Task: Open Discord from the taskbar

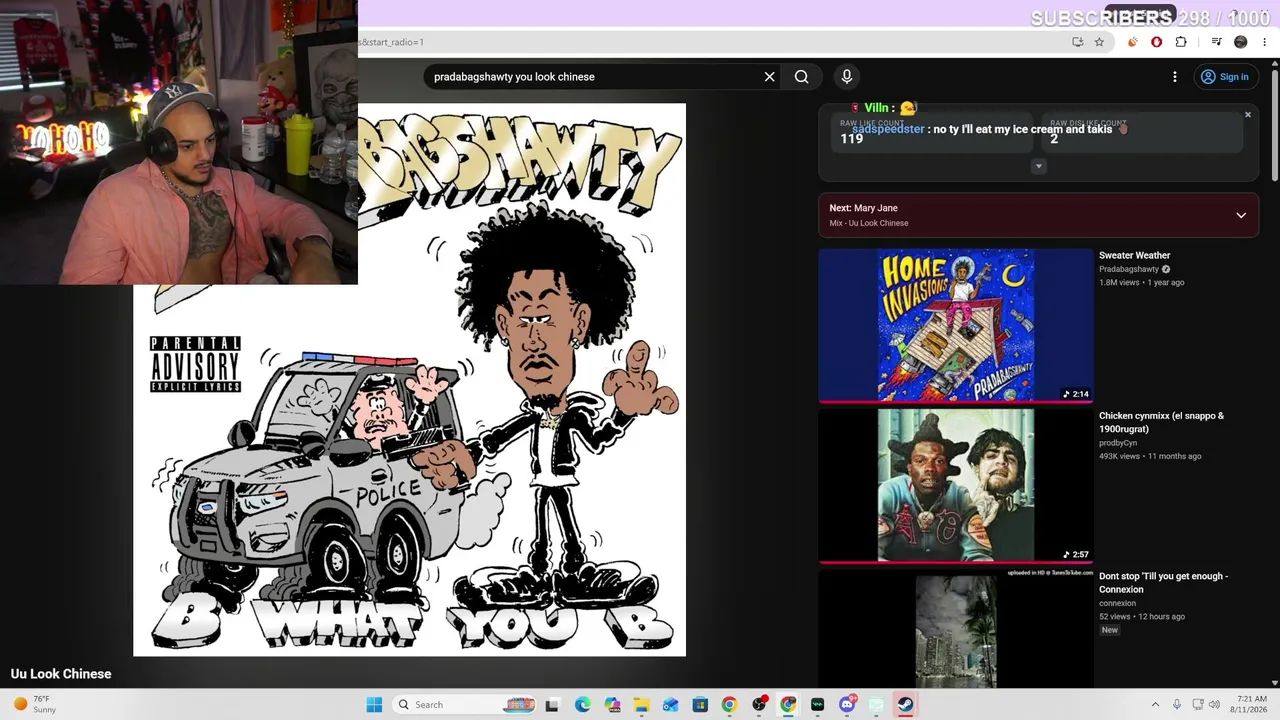Action: tap(847, 705)
